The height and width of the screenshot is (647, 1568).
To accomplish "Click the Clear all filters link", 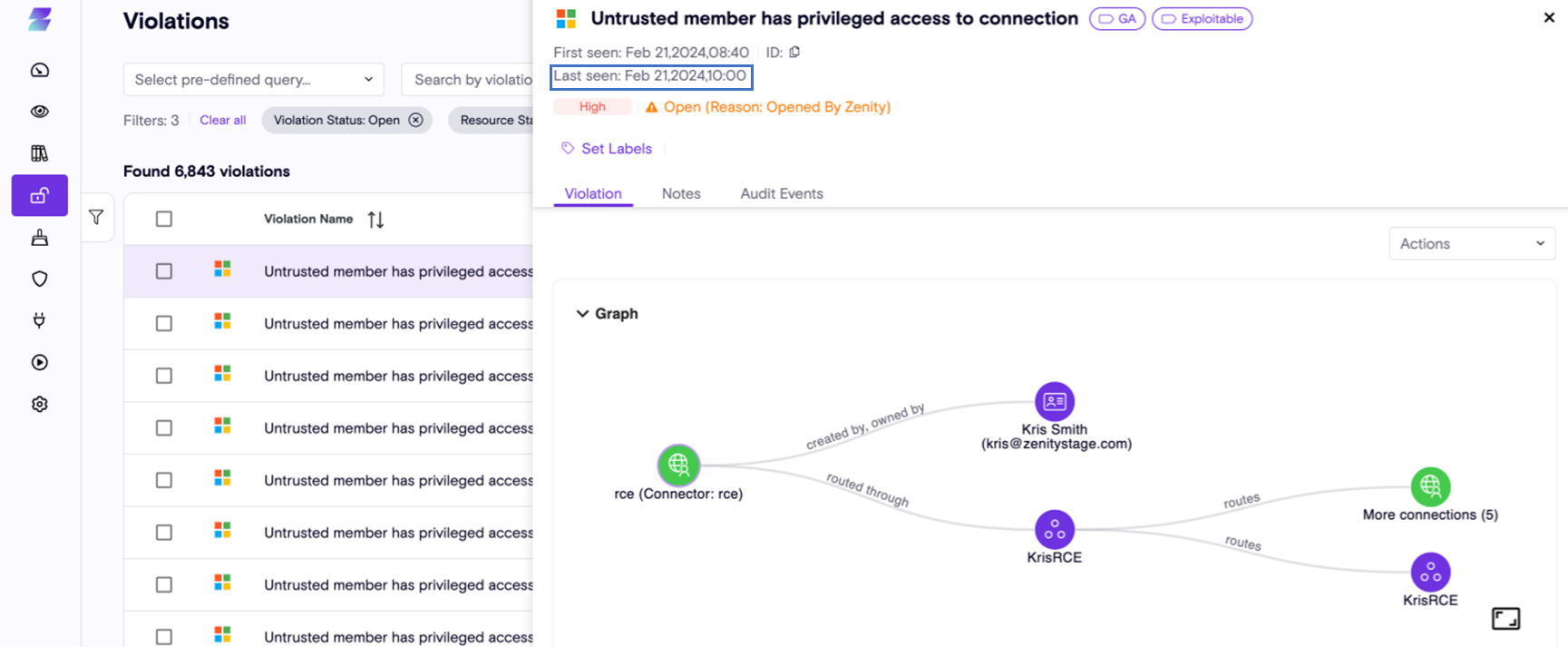I will click(222, 120).
